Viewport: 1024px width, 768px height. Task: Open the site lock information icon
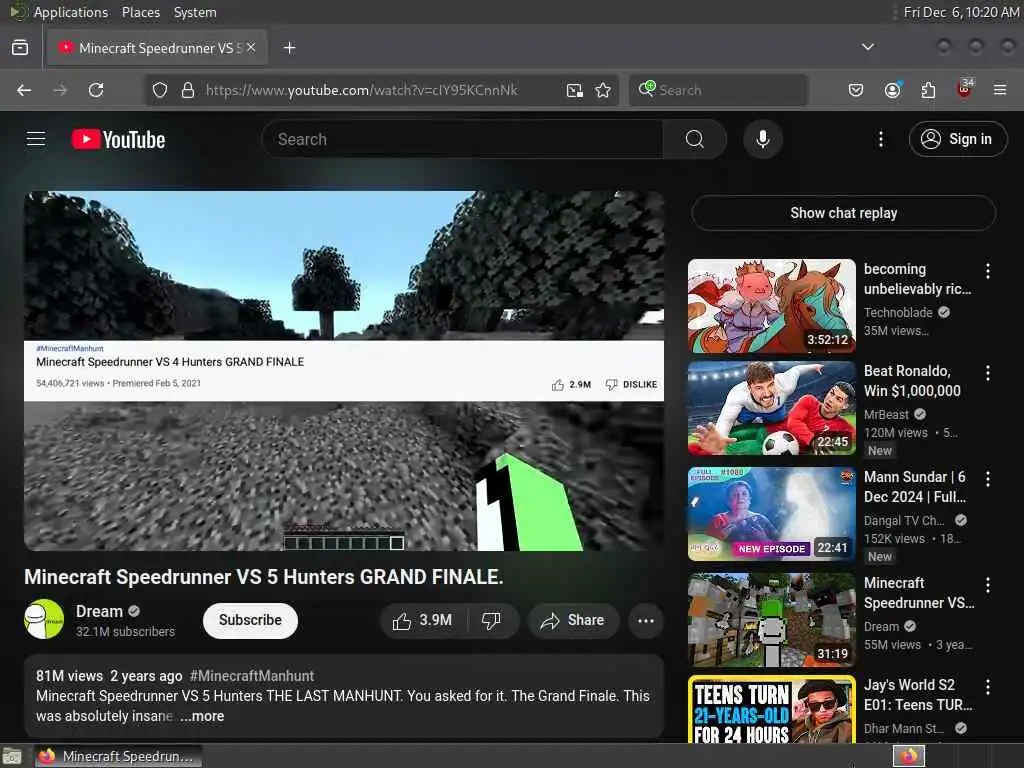coord(187,90)
